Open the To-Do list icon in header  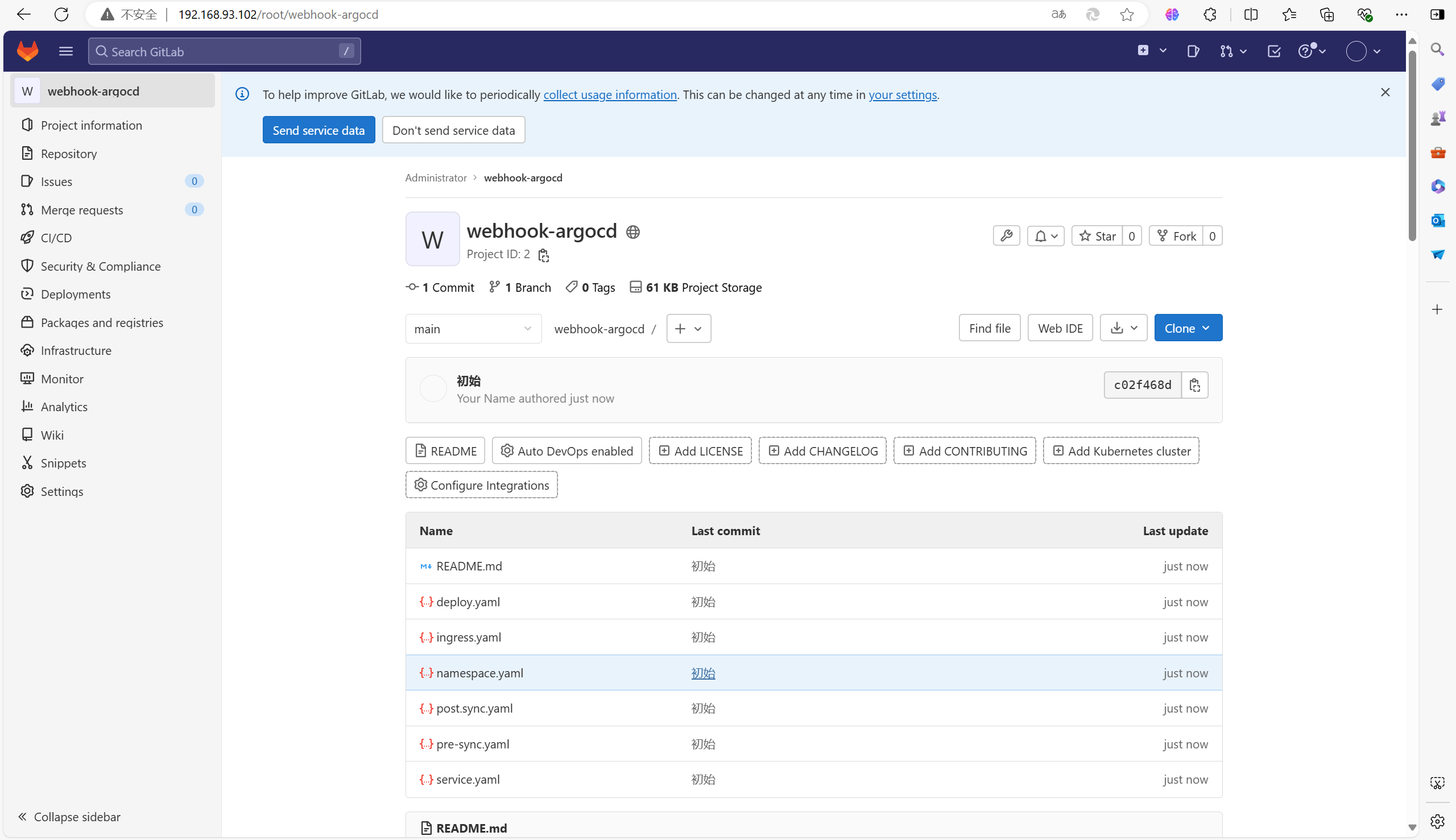click(x=1273, y=51)
